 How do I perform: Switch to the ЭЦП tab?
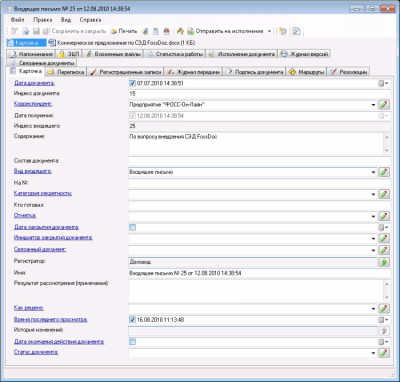coord(69,54)
